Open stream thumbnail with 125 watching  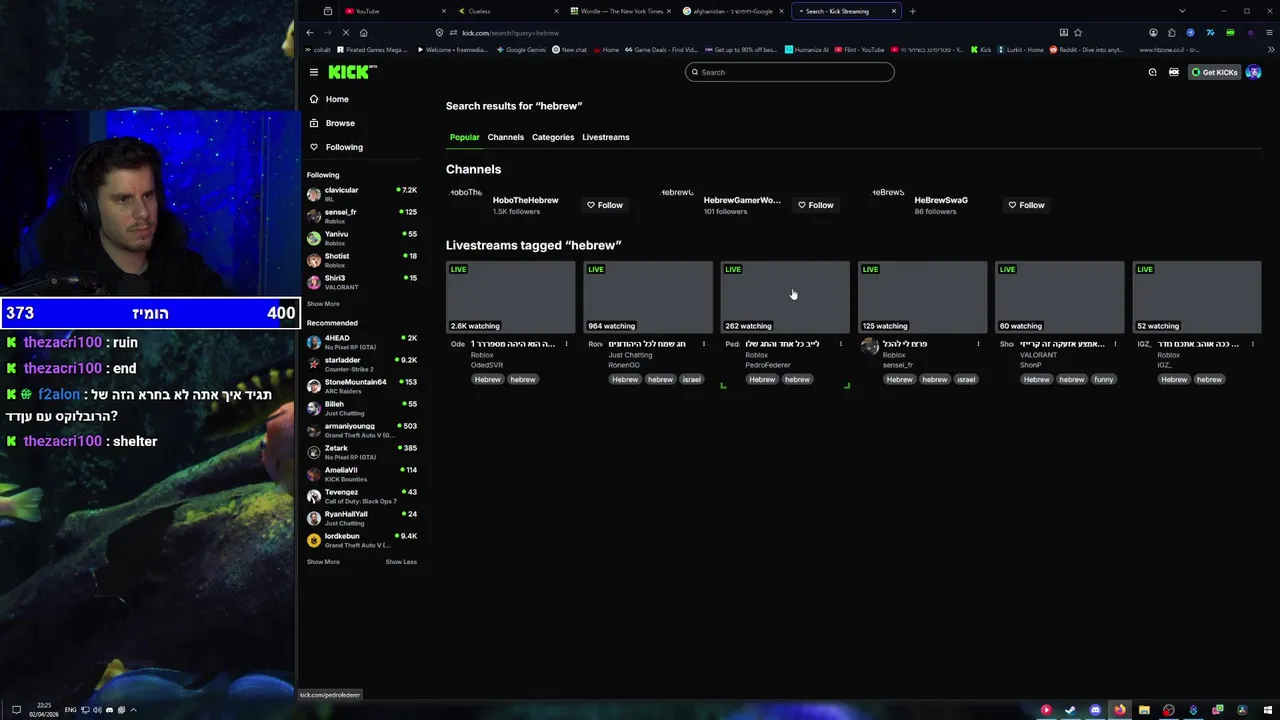[x=922, y=297]
